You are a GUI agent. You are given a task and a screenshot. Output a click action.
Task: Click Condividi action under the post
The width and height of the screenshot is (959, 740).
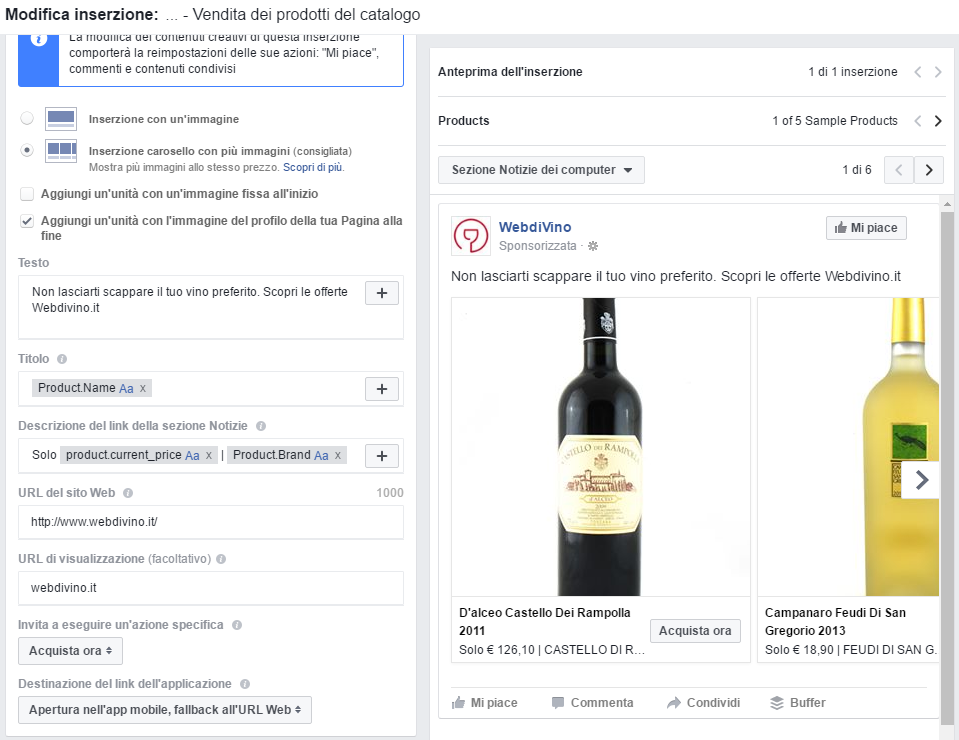(704, 703)
